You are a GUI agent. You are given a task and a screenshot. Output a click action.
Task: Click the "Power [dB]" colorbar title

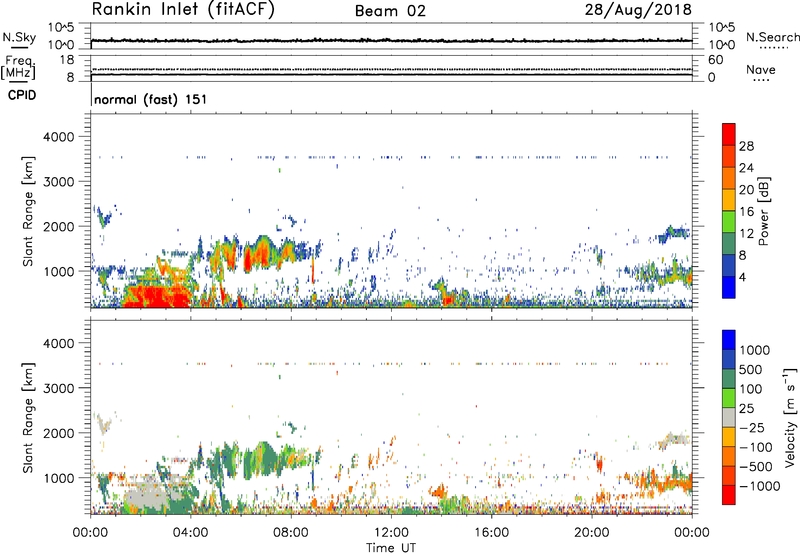[x=763, y=211]
